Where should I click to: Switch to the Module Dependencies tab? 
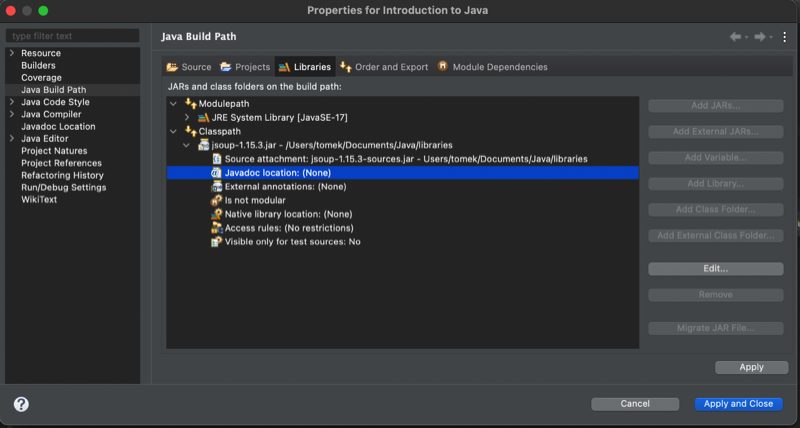492,67
